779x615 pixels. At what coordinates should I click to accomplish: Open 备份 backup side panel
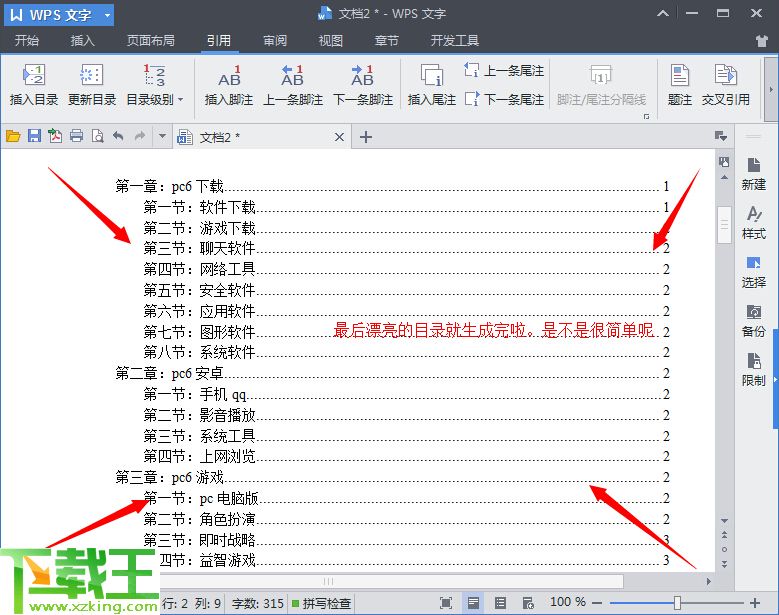754,321
